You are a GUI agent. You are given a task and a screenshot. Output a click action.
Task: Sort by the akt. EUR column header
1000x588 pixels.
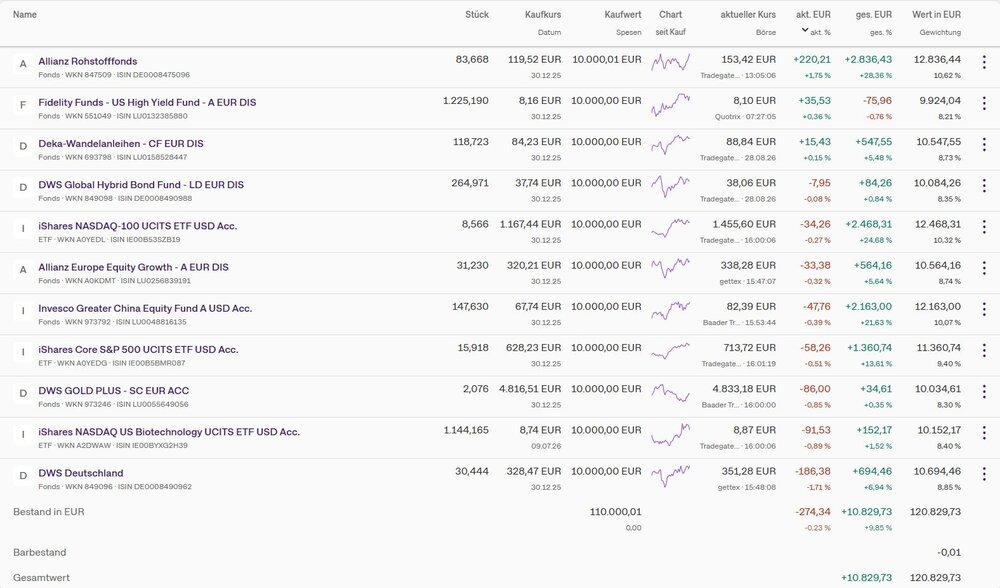[x=813, y=15]
